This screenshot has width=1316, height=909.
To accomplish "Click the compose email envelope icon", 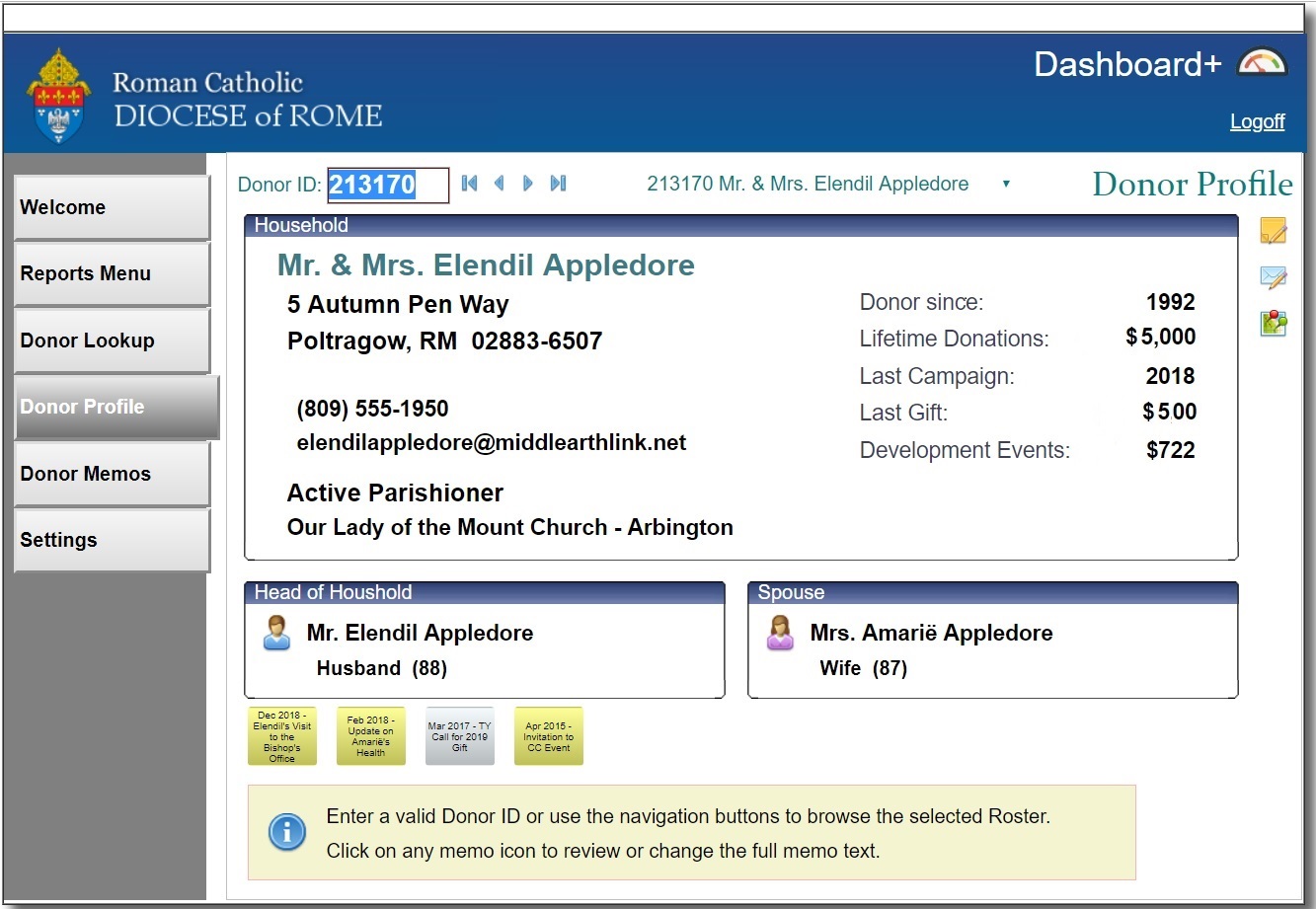I will coord(1274,277).
